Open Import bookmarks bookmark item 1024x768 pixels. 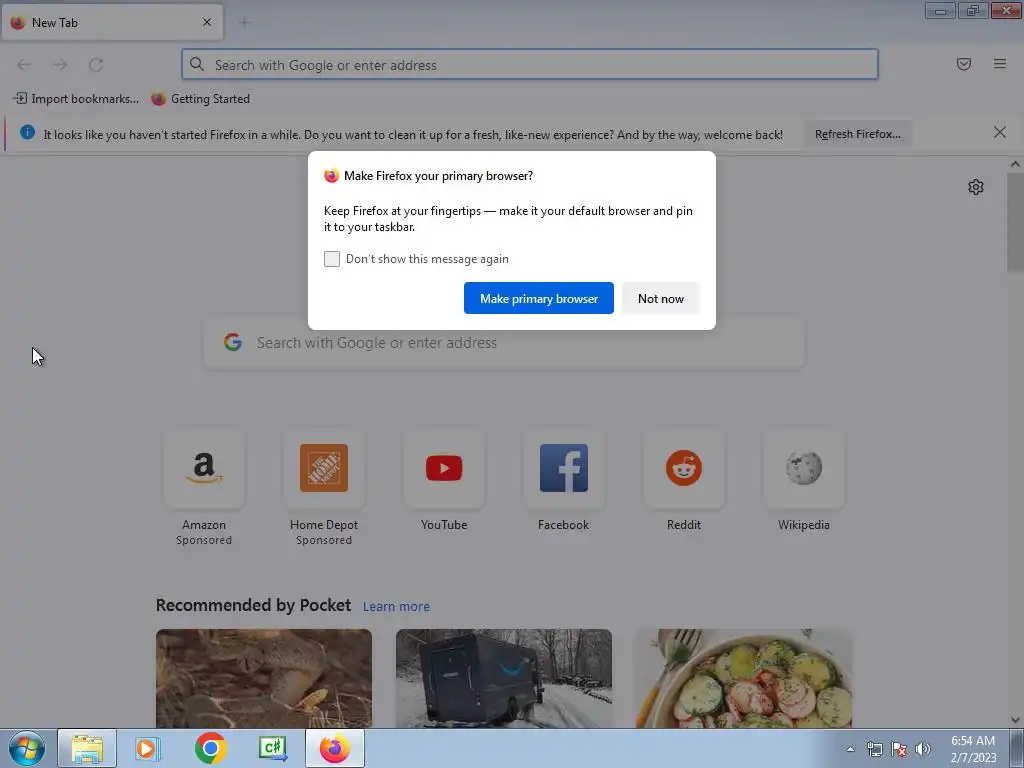coord(76,99)
